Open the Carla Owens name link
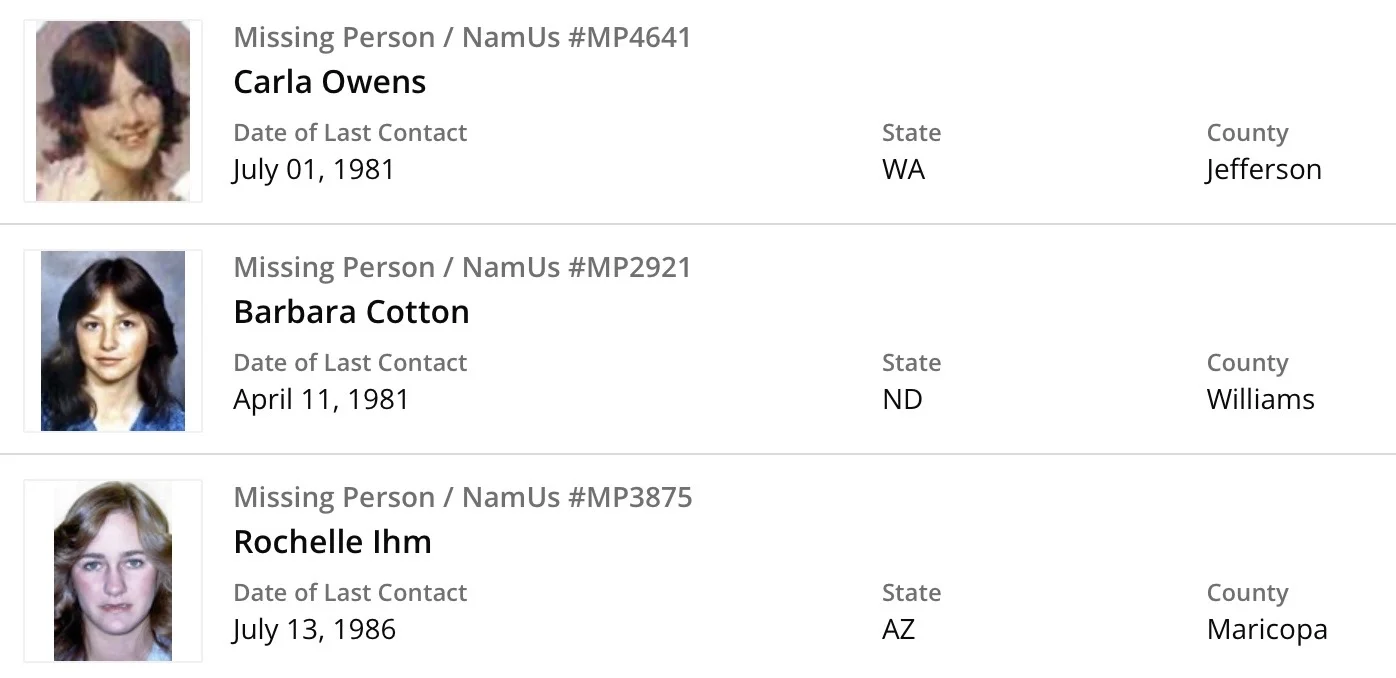The height and width of the screenshot is (678, 1396). pyautogui.click(x=329, y=82)
